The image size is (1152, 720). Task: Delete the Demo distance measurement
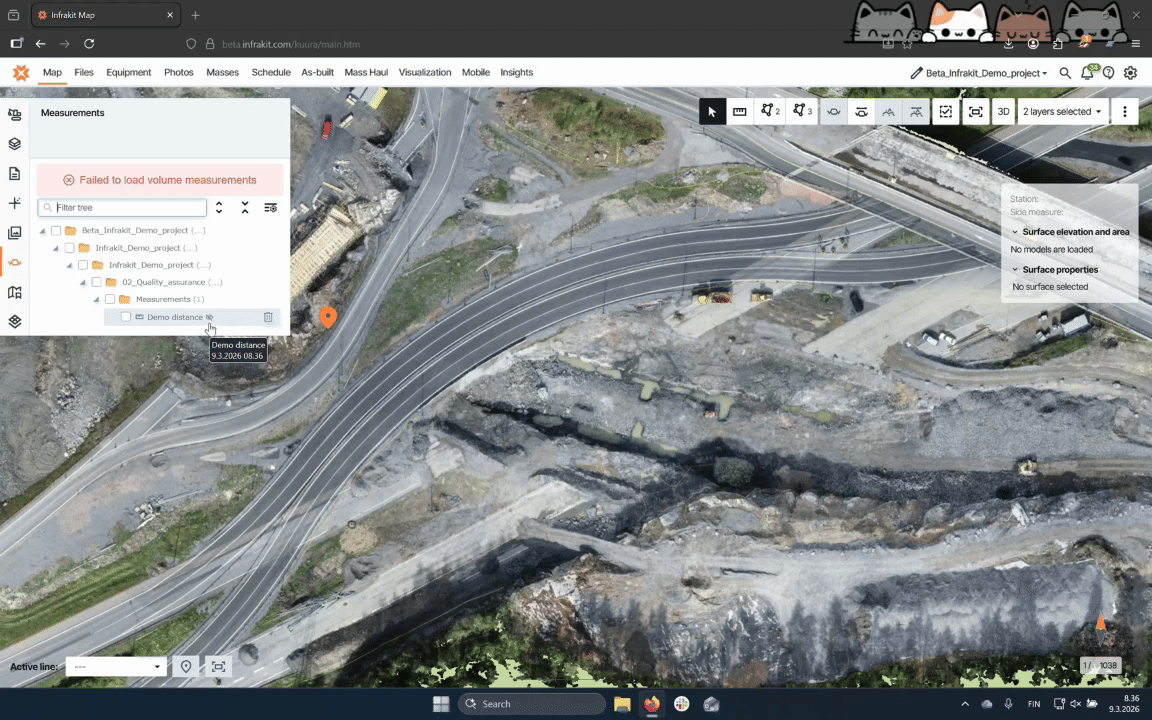click(268, 317)
